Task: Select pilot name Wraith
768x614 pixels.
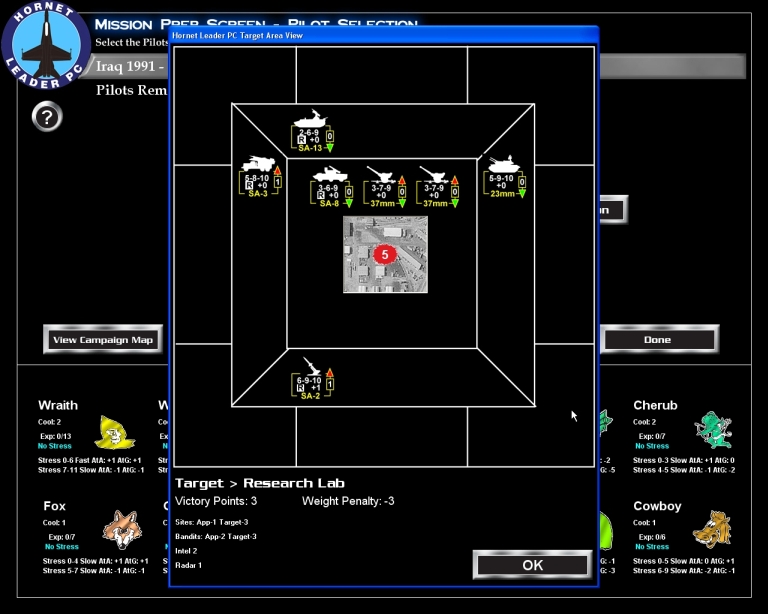Action: (x=58, y=405)
